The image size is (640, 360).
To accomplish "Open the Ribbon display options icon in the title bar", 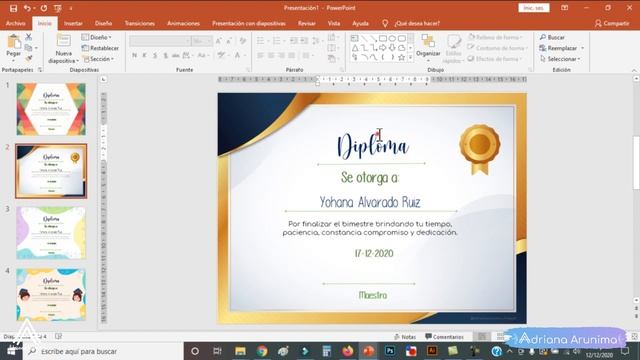I will pos(564,8).
